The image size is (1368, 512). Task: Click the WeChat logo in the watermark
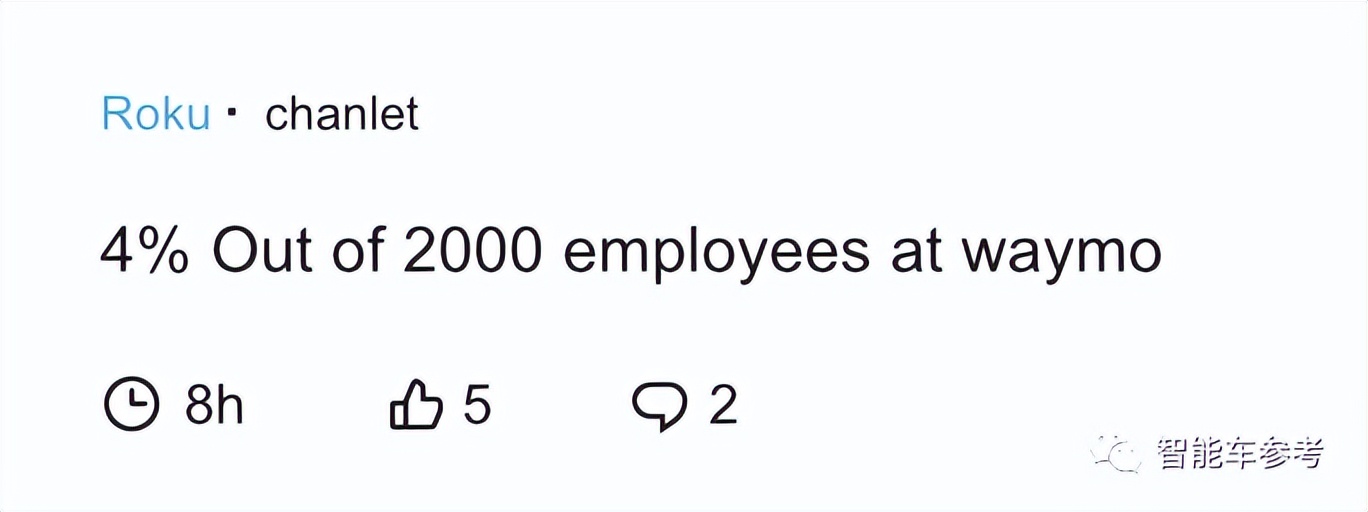1116,454
